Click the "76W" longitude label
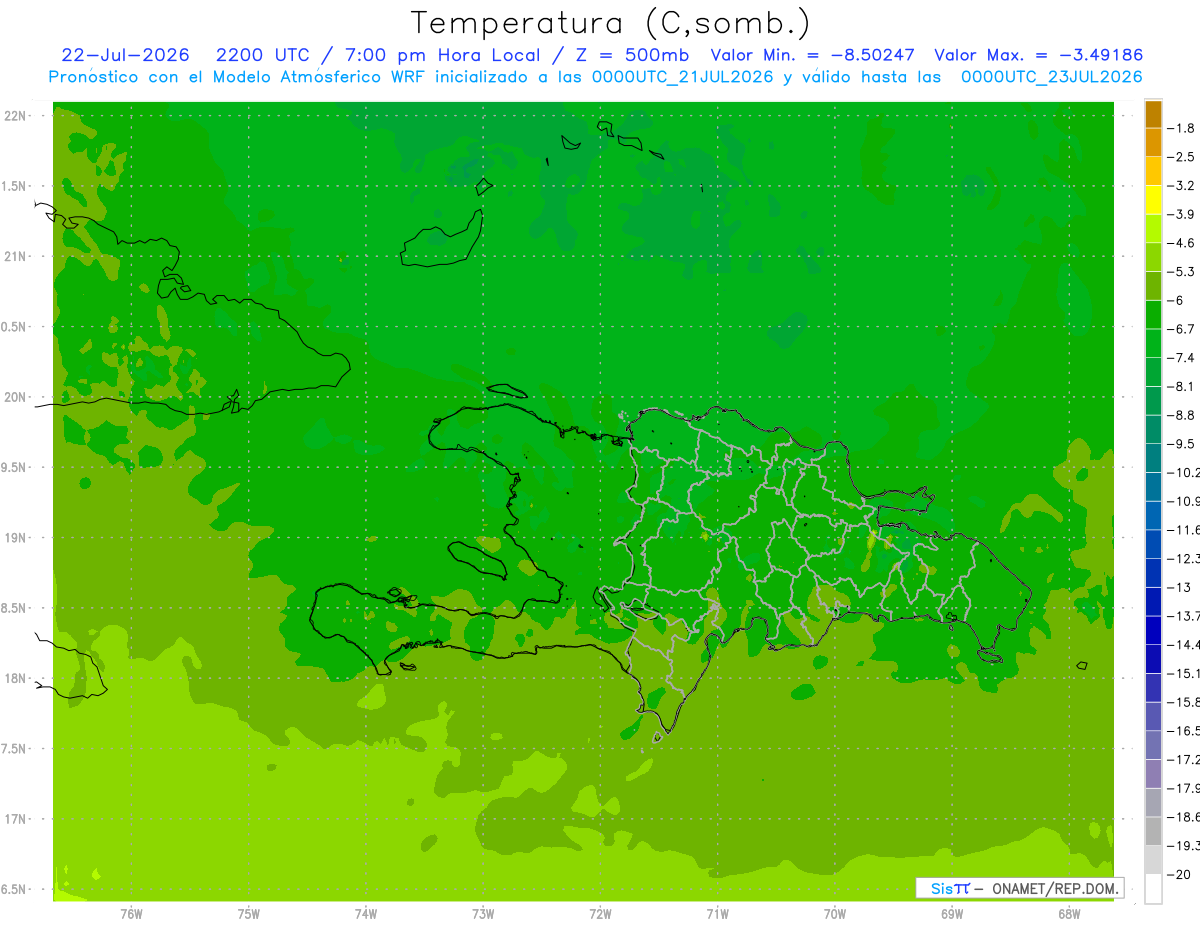Image resolution: width=1200 pixels, height=927 pixels. [131, 913]
